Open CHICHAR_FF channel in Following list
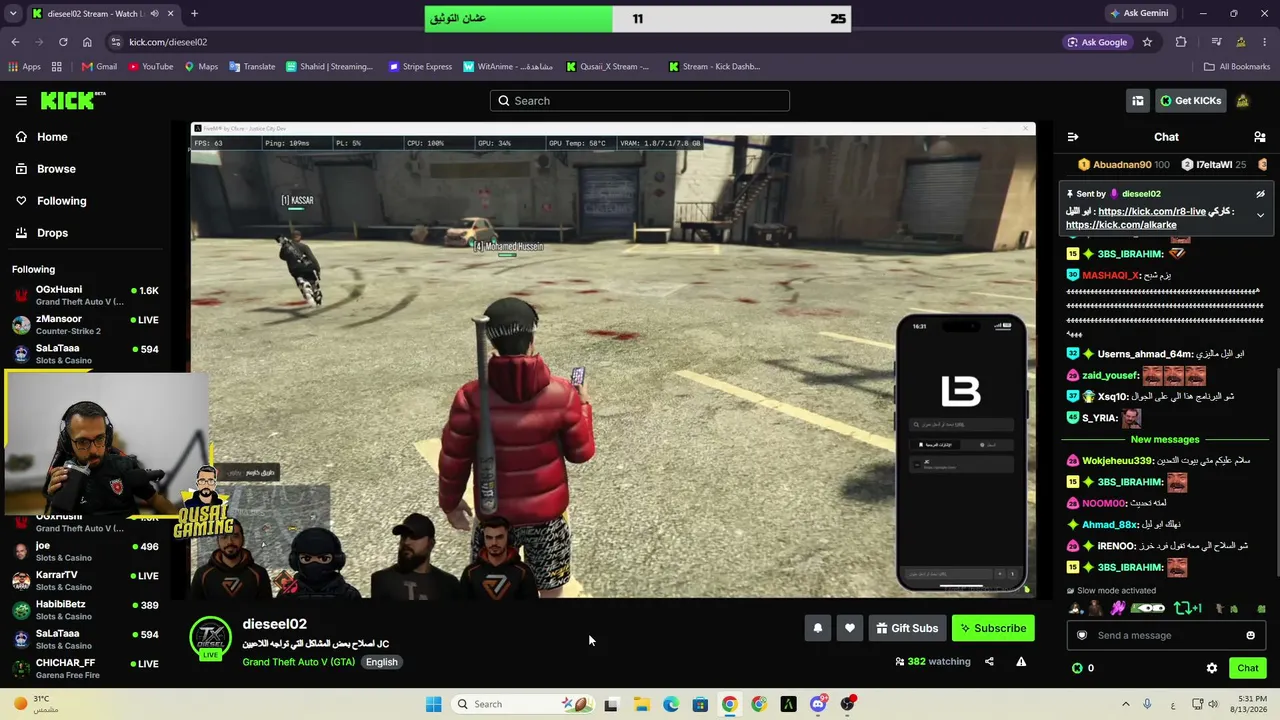The width and height of the screenshot is (1280, 720). click(85, 667)
